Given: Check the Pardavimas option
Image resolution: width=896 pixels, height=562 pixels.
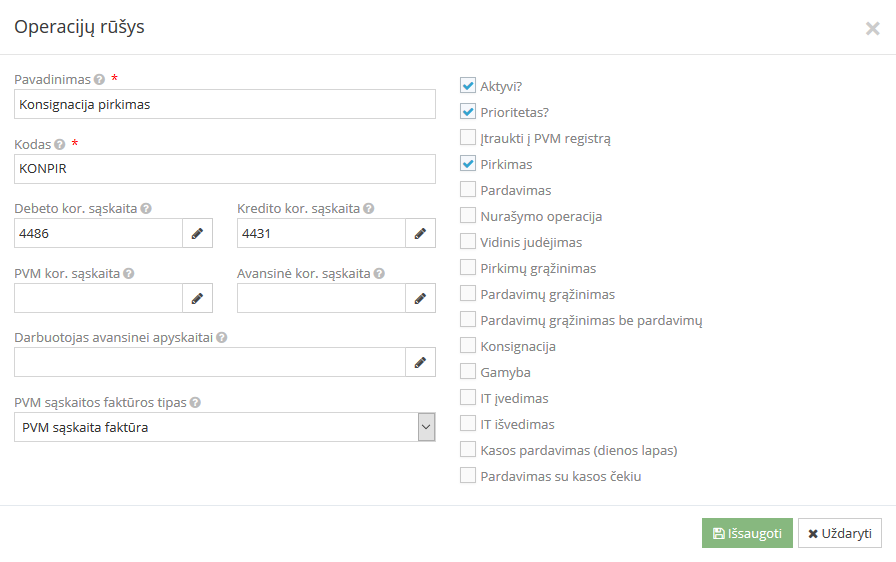Looking at the screenshot, I should (468, 190).
